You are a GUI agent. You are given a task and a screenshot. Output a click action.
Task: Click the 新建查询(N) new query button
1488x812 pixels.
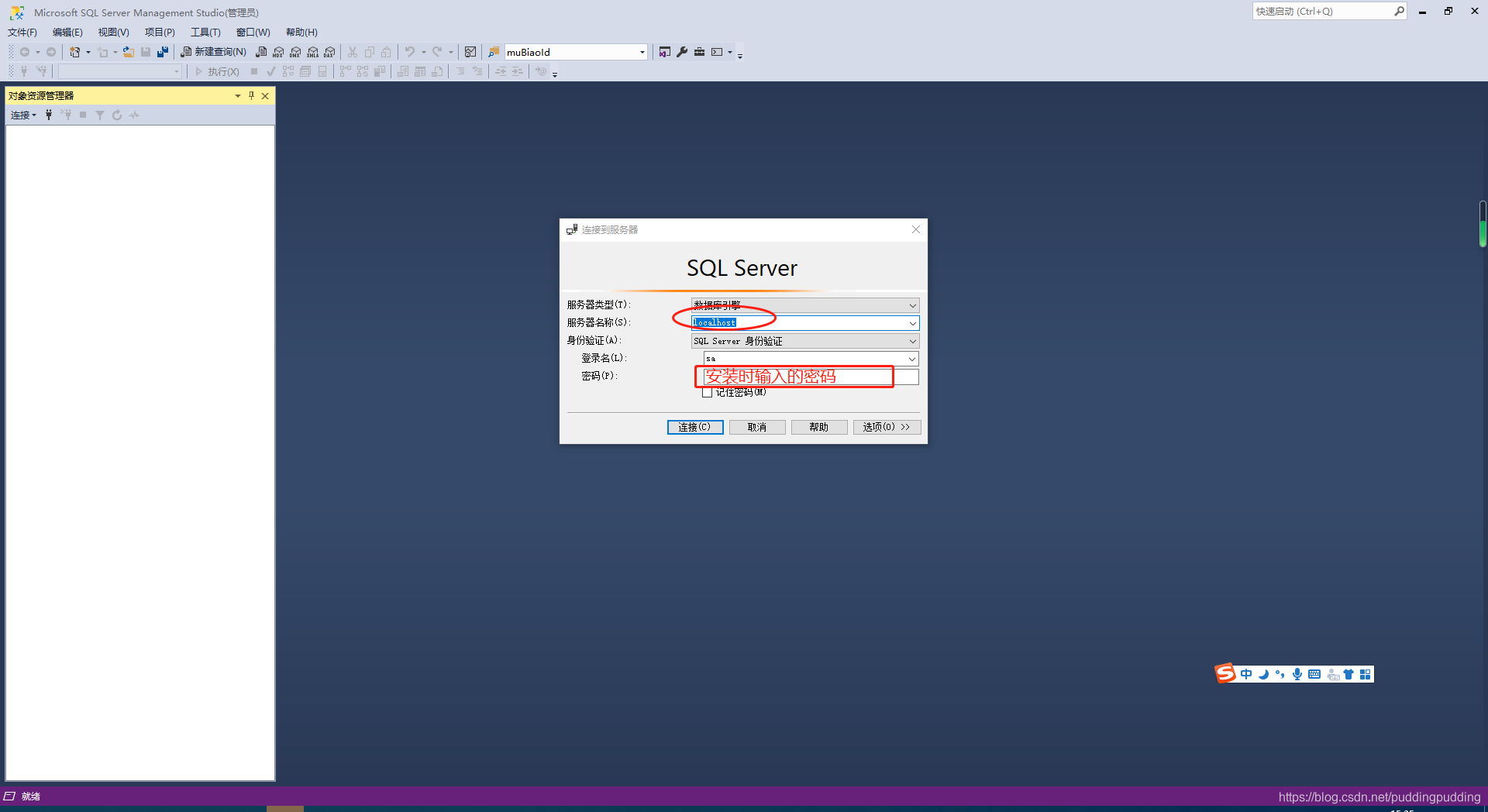213,52
